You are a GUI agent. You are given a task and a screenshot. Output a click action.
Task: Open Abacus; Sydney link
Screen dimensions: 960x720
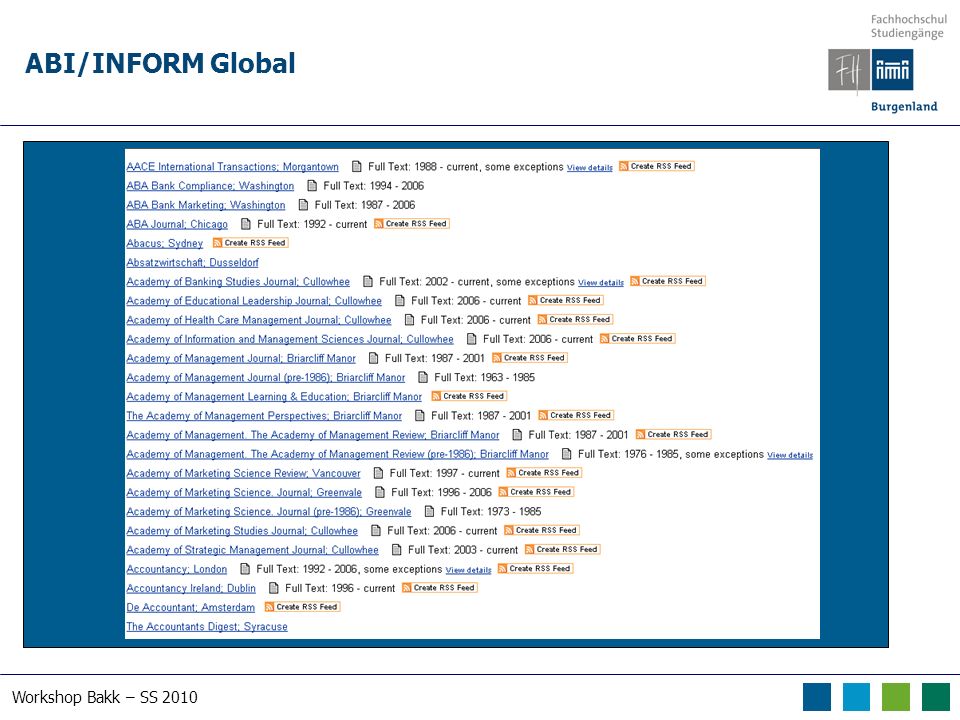165,243
